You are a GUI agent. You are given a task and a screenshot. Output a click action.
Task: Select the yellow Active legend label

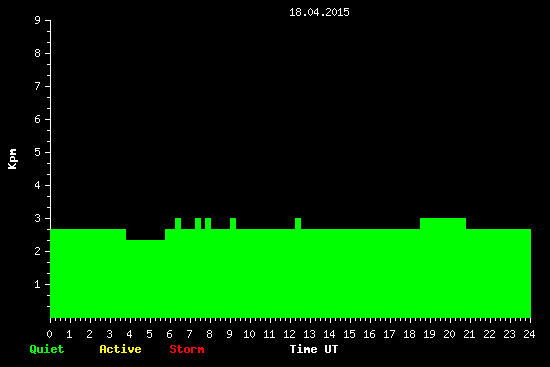click(120, 349)
